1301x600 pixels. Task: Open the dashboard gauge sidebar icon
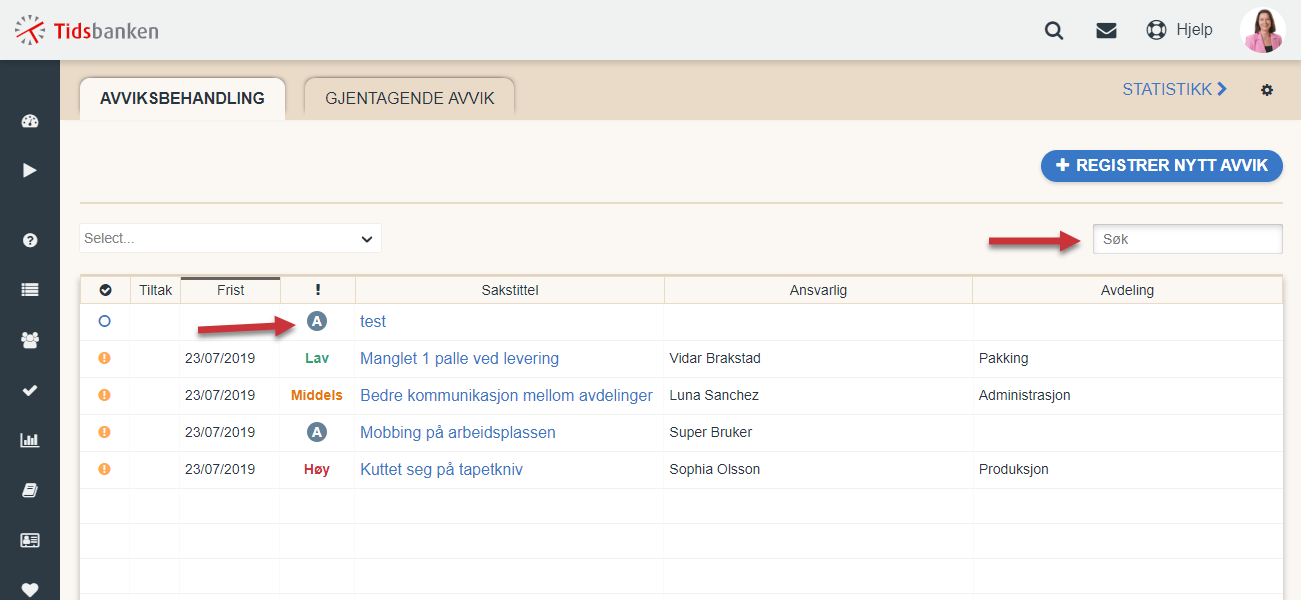click(x=29, y=122)
